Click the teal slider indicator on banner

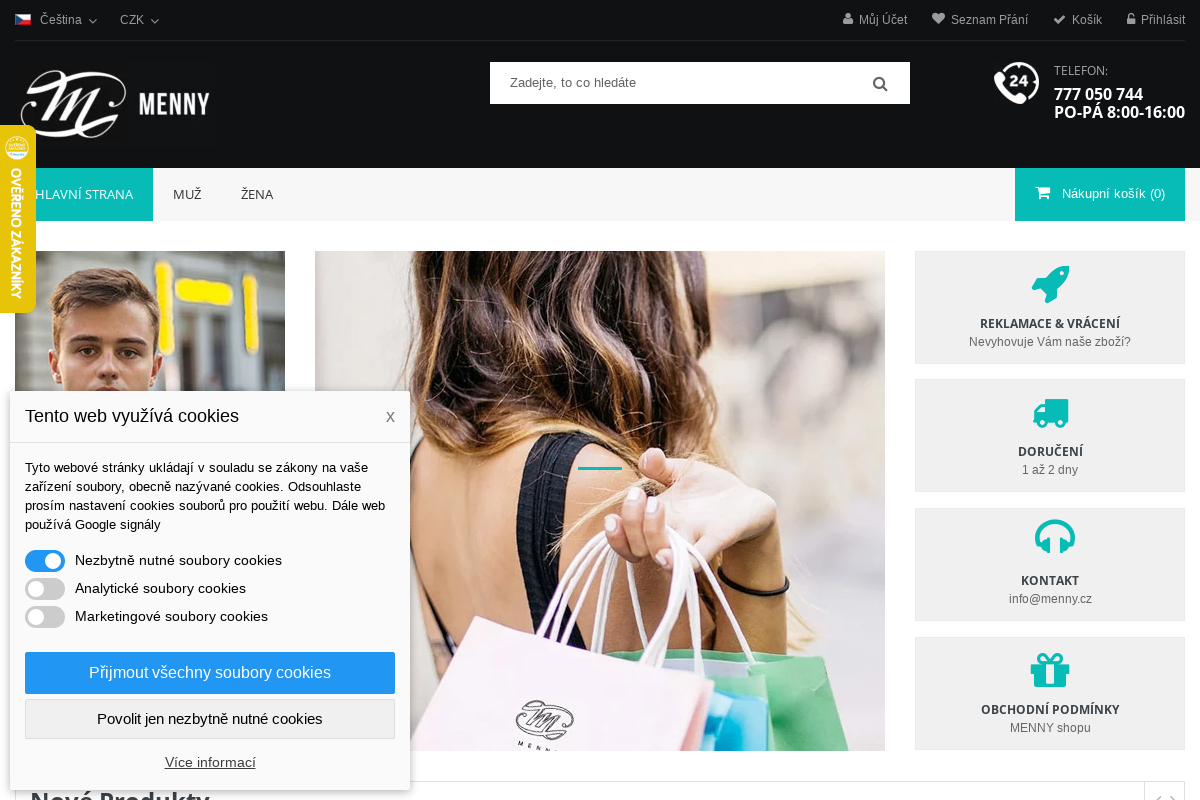pyautogui.click(x=600, y=468)
